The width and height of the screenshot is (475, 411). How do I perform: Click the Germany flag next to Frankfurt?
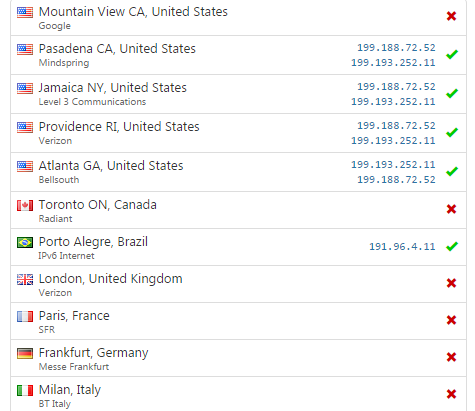pyautogui.click(x=25, y=353)
